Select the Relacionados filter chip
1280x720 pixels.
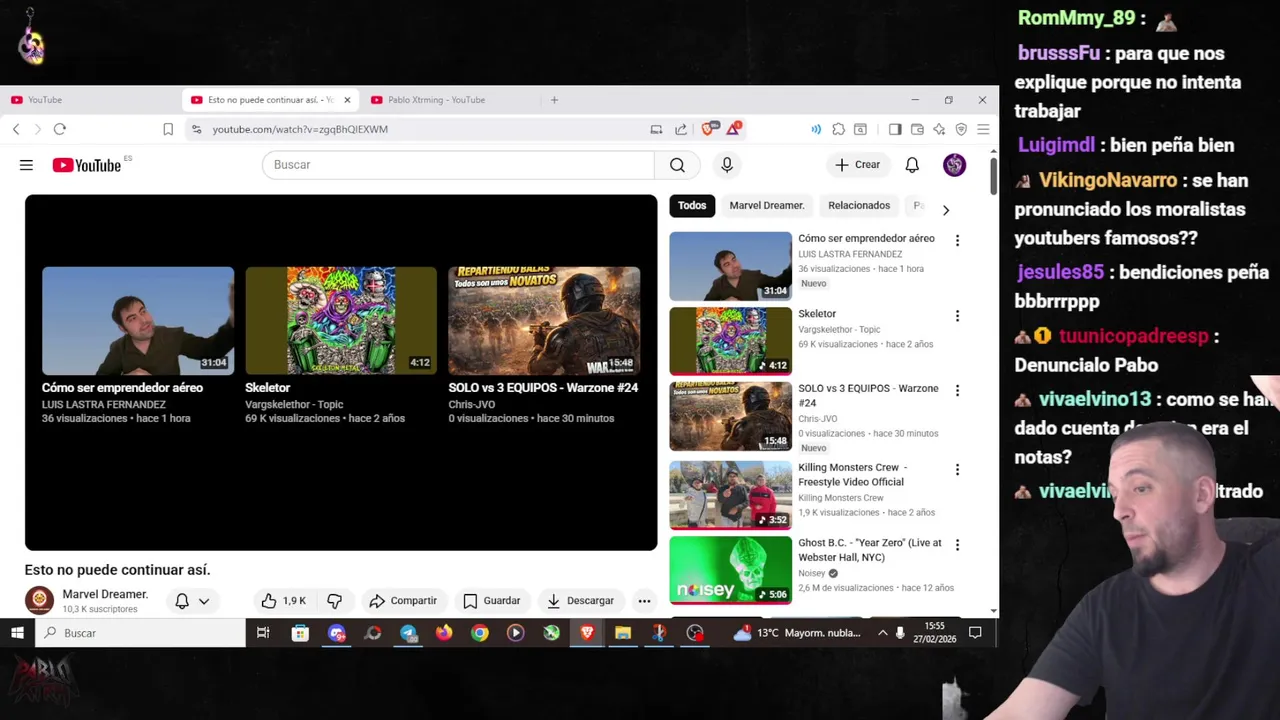pos(859,205)
